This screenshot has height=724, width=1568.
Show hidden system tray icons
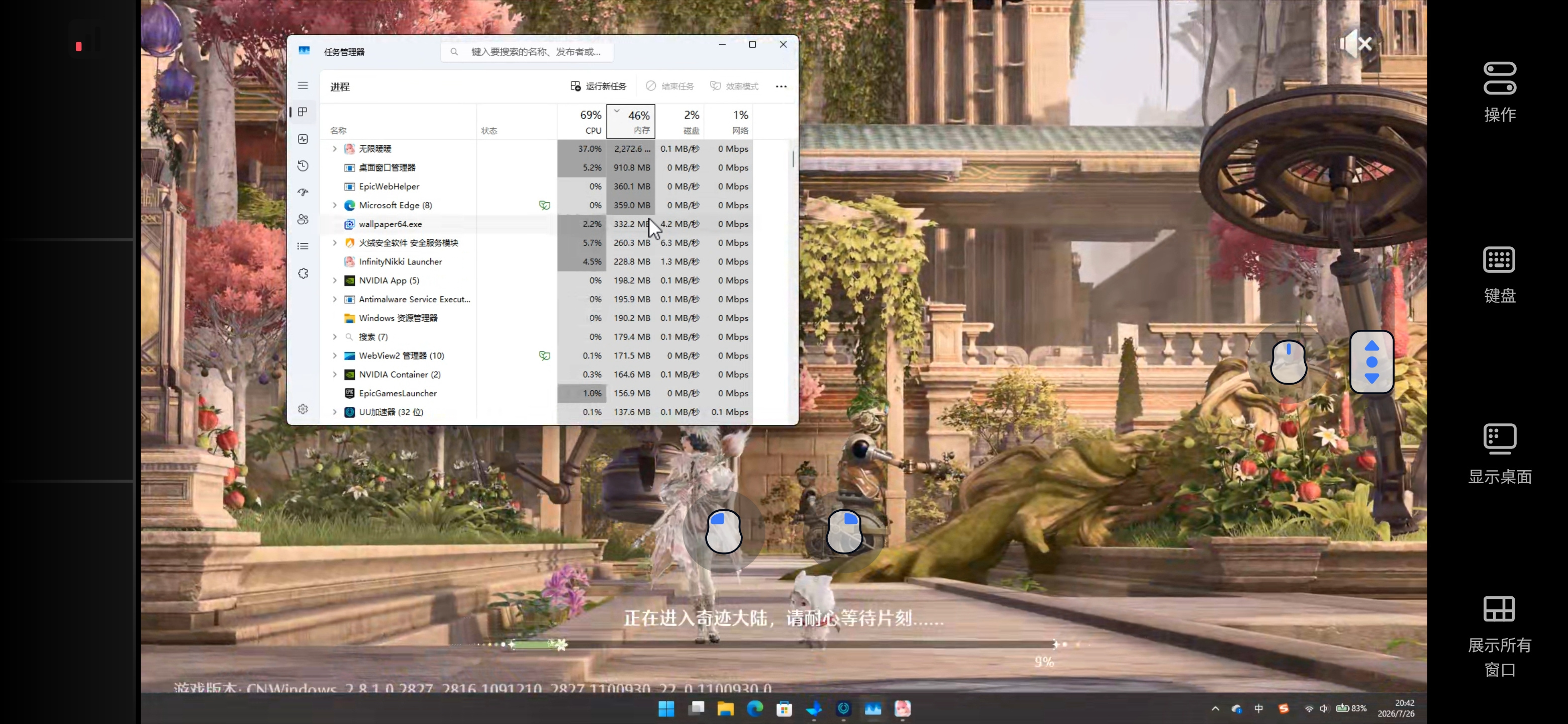pos(1216,709)
